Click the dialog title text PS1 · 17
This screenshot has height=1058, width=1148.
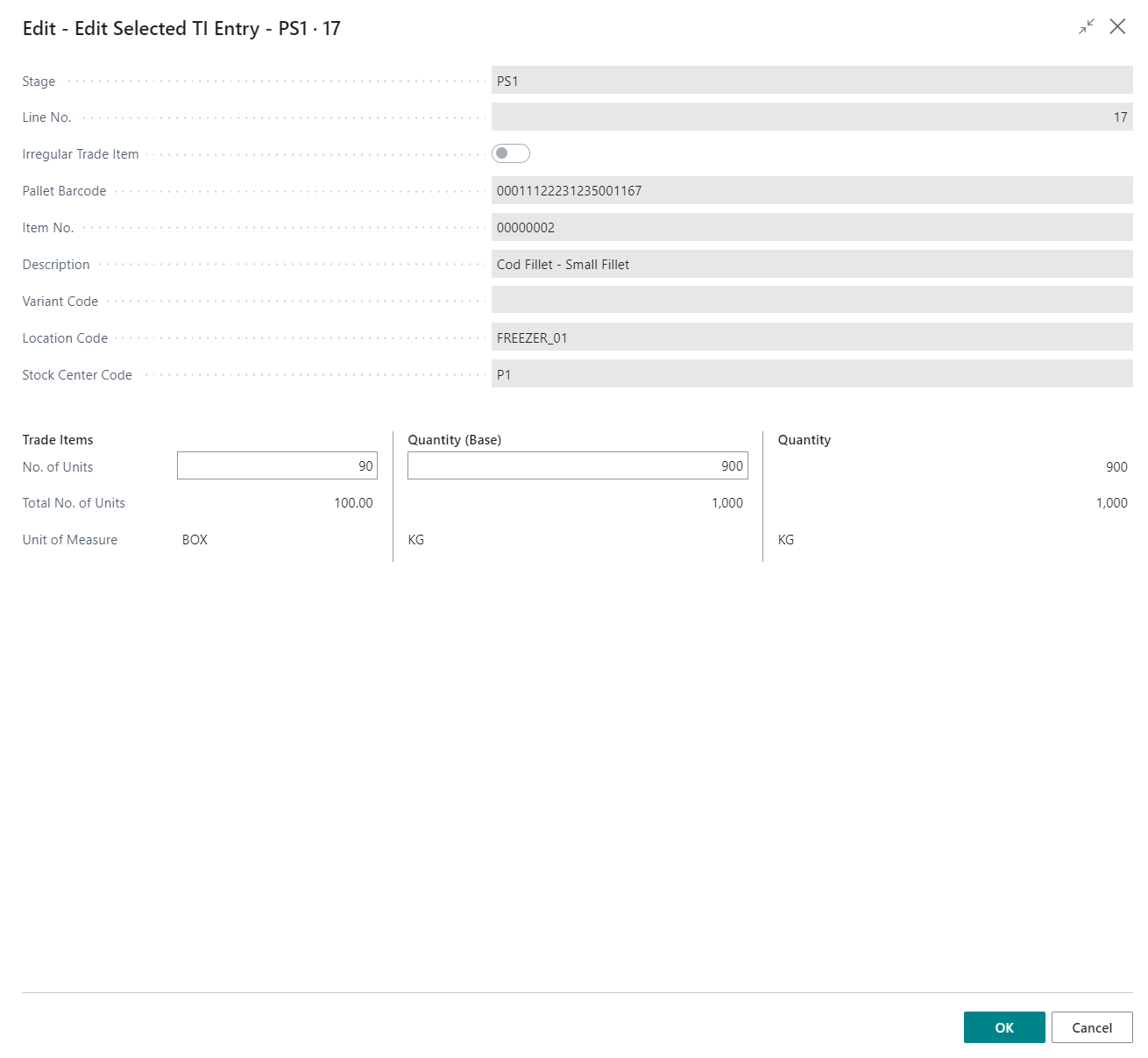tap(309, 29)
